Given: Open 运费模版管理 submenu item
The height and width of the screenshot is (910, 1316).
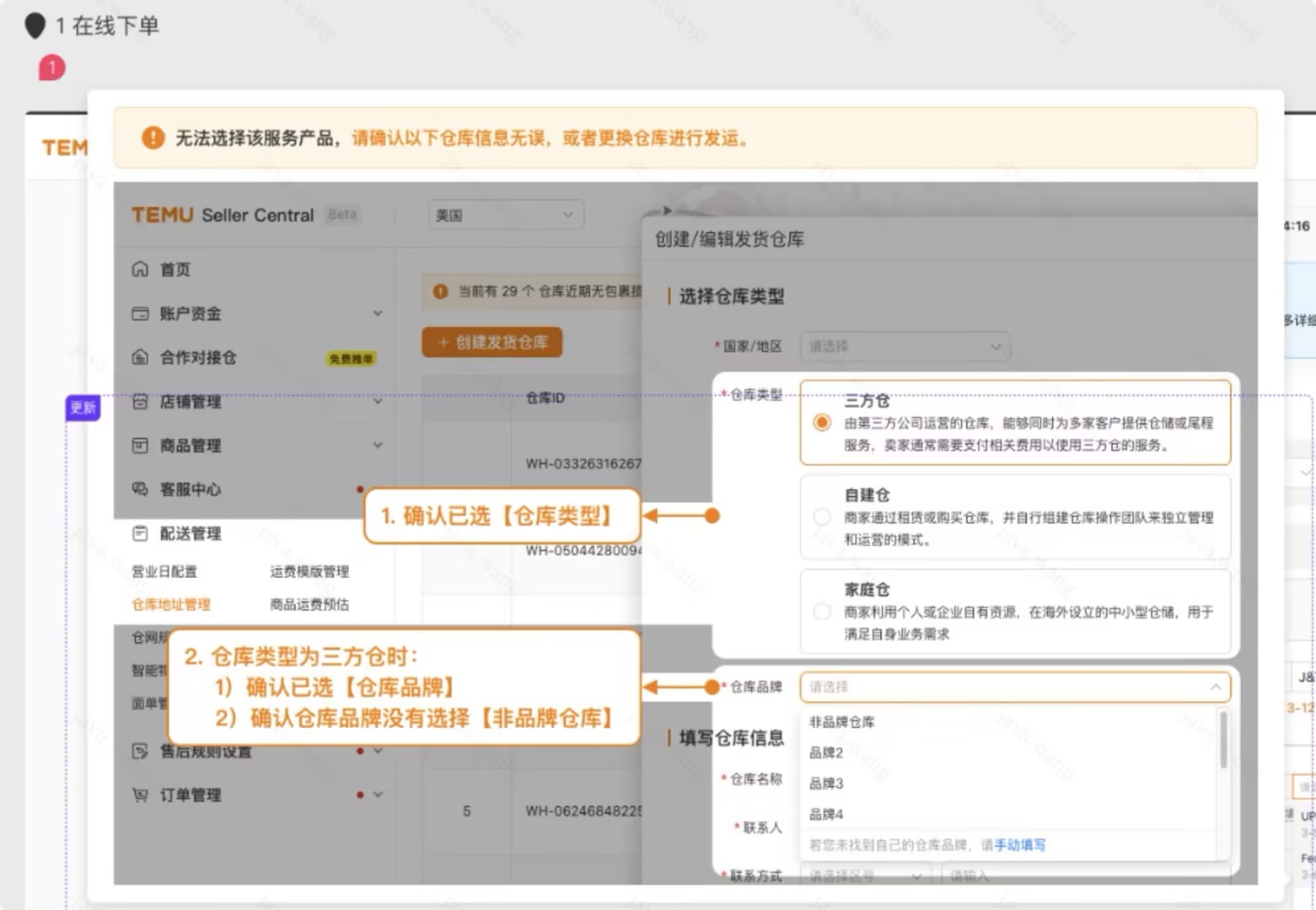Looking at the screenshot, I should click(309, 571).
